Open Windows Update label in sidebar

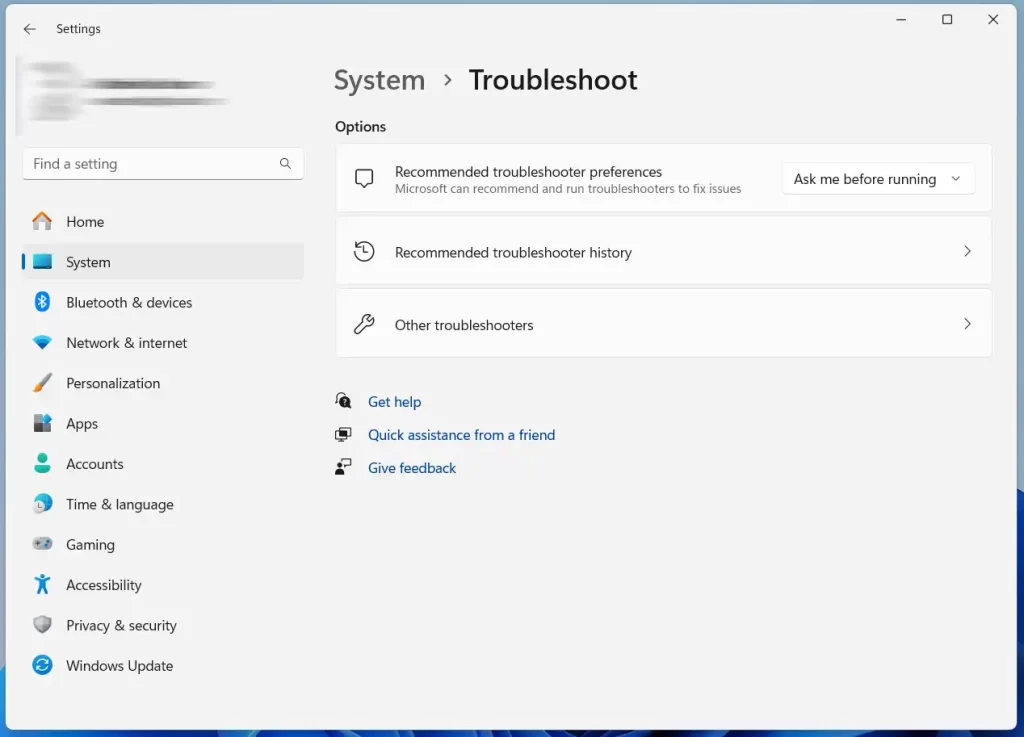tap(120, 666)
